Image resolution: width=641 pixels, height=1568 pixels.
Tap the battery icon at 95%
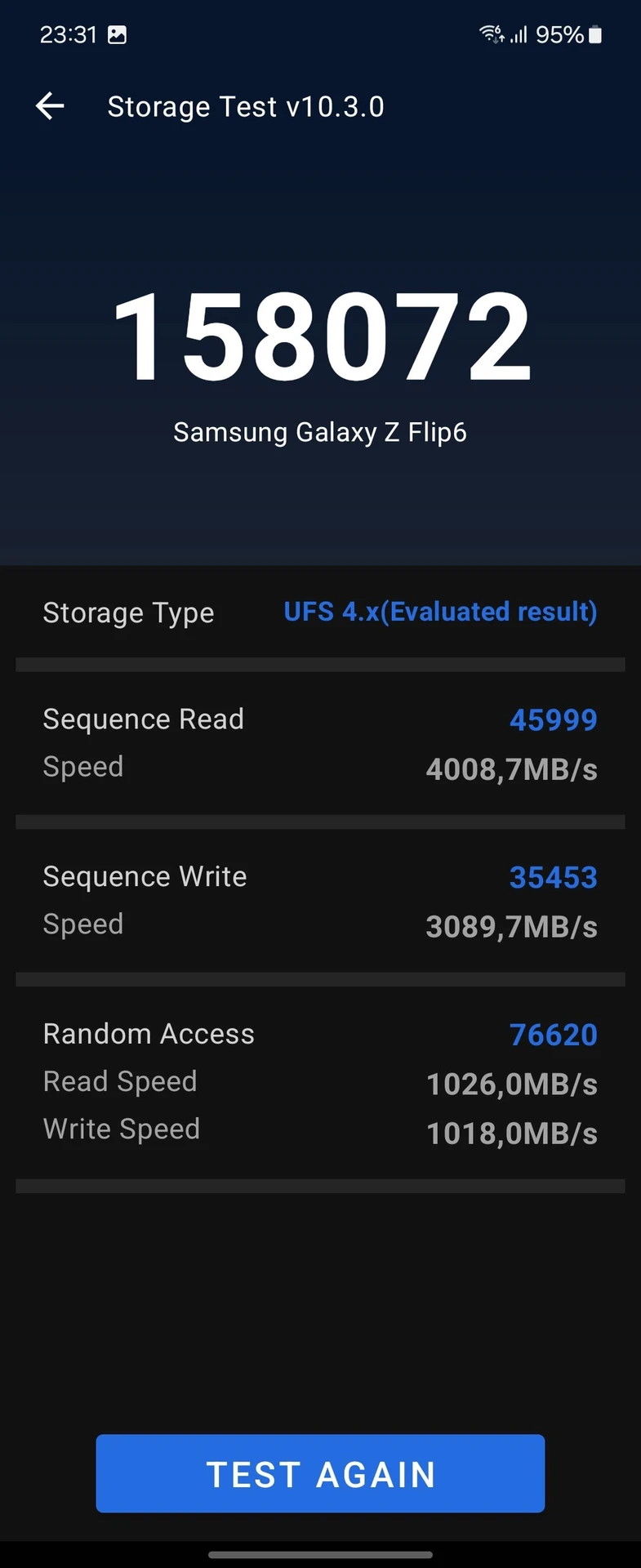pos(595,34)
